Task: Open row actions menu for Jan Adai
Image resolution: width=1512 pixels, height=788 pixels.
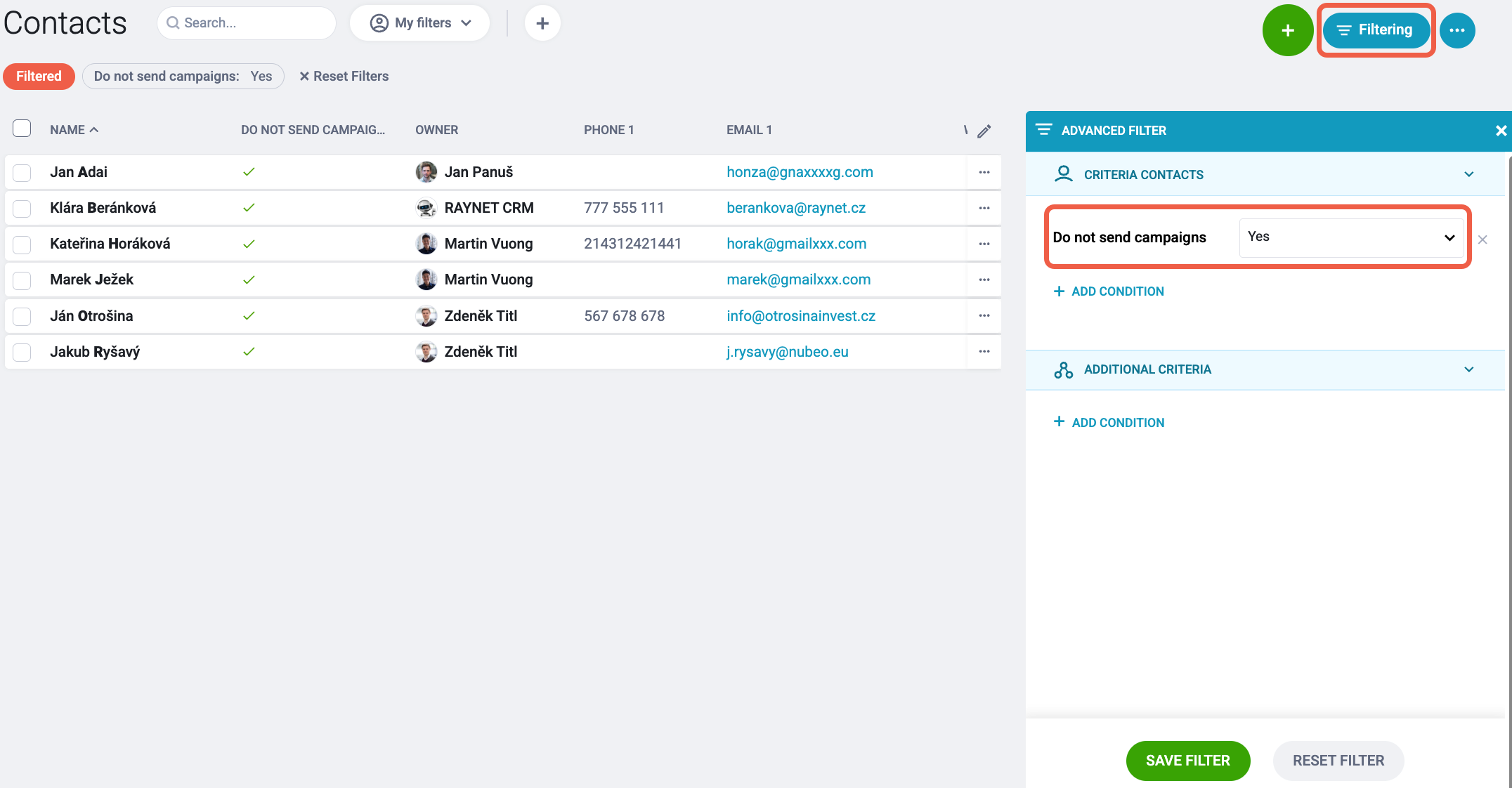Action: pyautogui.click(x=984, y=172)
